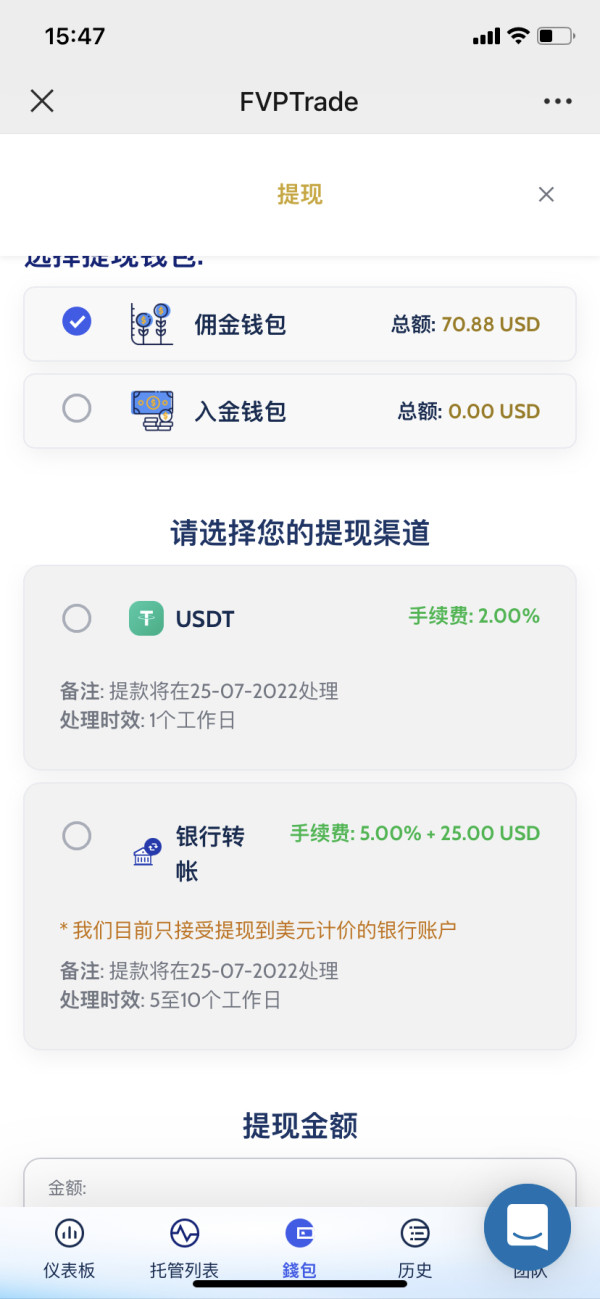Tap the USDT 手续费 2.00% label
This screenshot has height=1299, width=600.
(x=474, y=616)
